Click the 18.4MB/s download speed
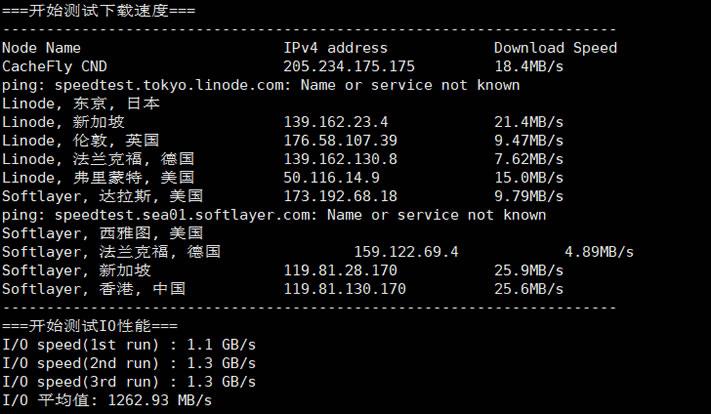The width and height of the screenshot is (711, 414). point(528,66)
